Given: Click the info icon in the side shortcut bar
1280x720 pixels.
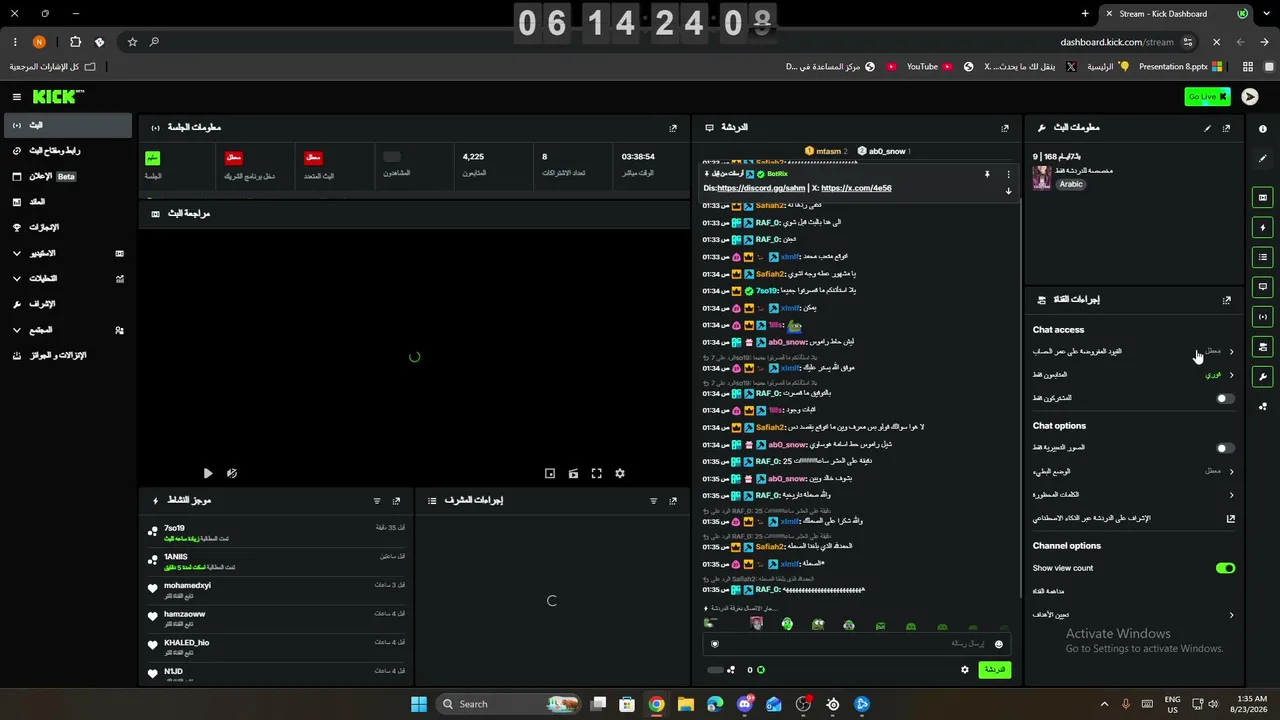Looking at the screenshot, I should tap(1263, 129).
